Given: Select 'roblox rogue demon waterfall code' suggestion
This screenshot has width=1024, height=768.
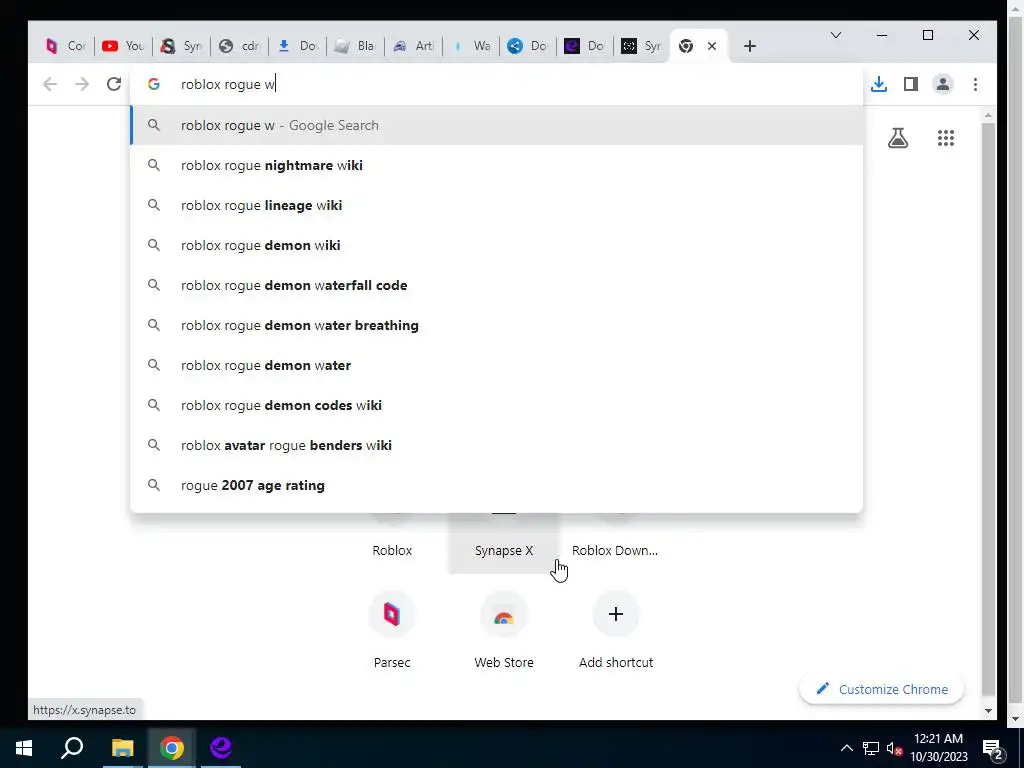Looking at the screenshot, I should [496, 285].
